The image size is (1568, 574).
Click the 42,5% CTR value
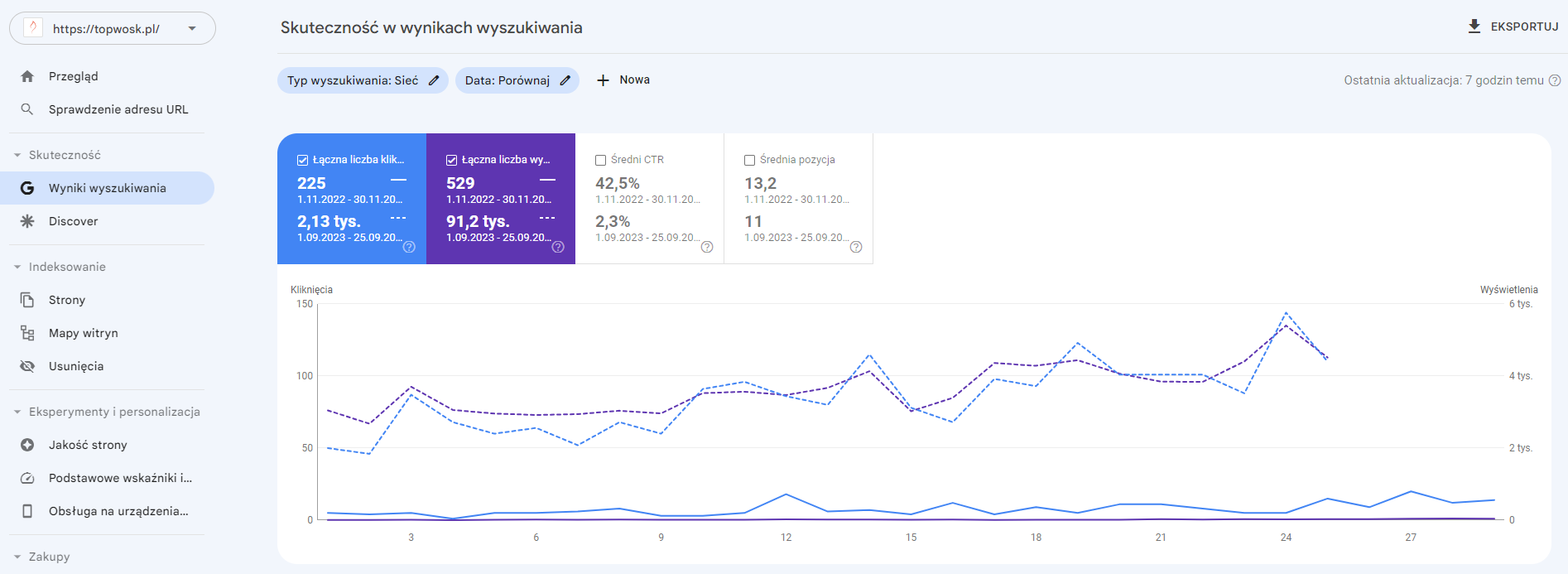[x=618, y=183]
